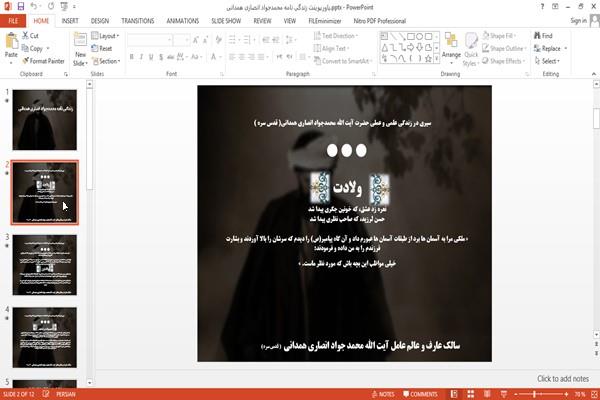Open Quick Styles gallery

471,49
